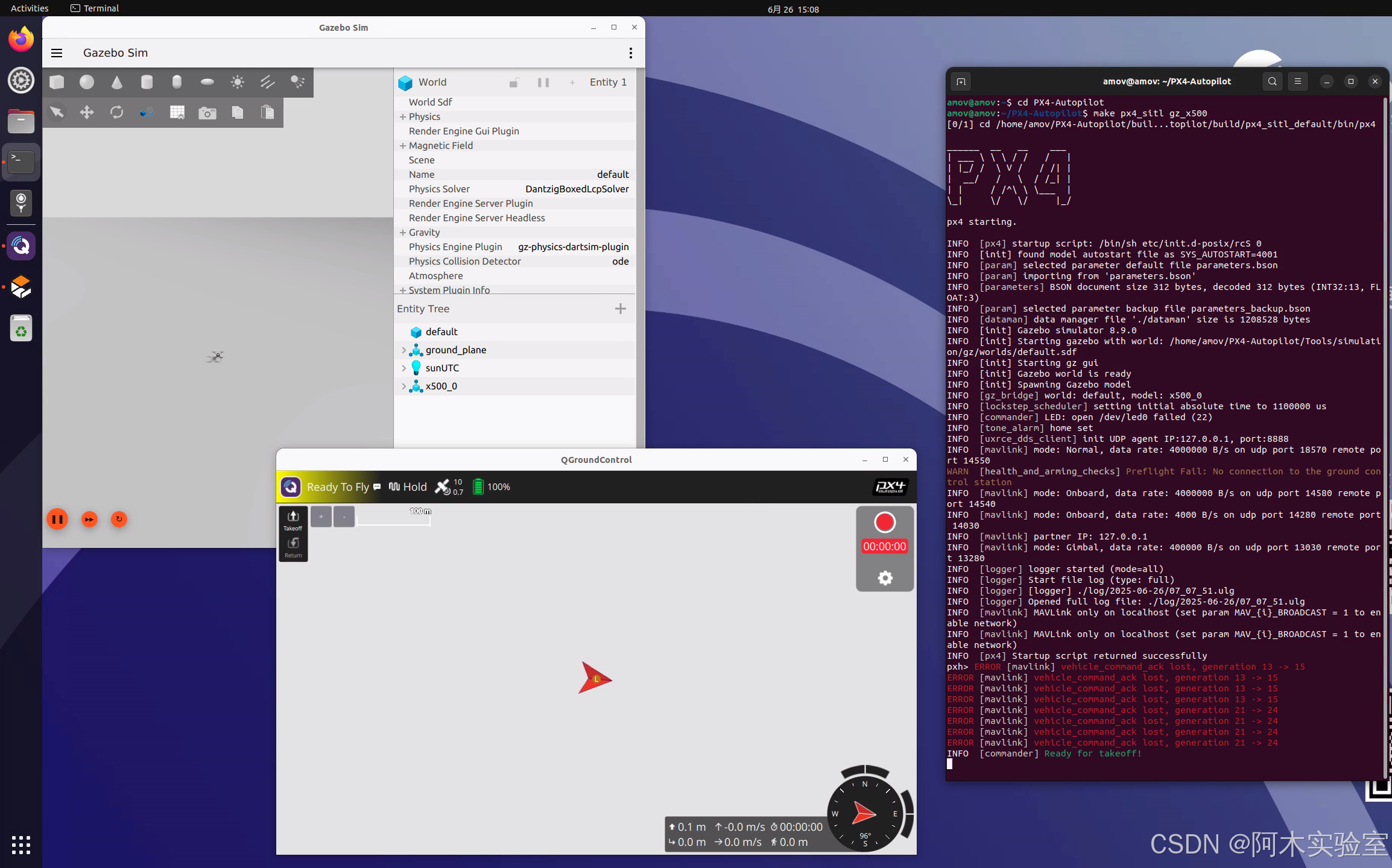Screen dimensions: 1392x868
Task: Toggle the World inspector lock icon
Action: pyautogui.click(x=514, y=83)
